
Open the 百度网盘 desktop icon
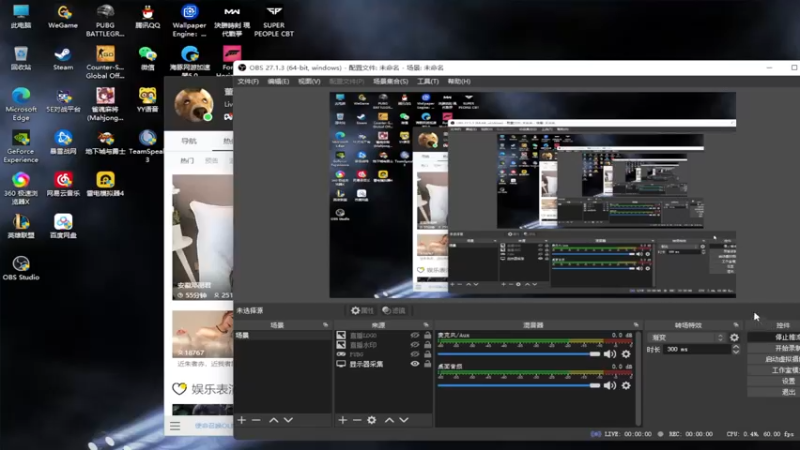[x=63, y=226]
